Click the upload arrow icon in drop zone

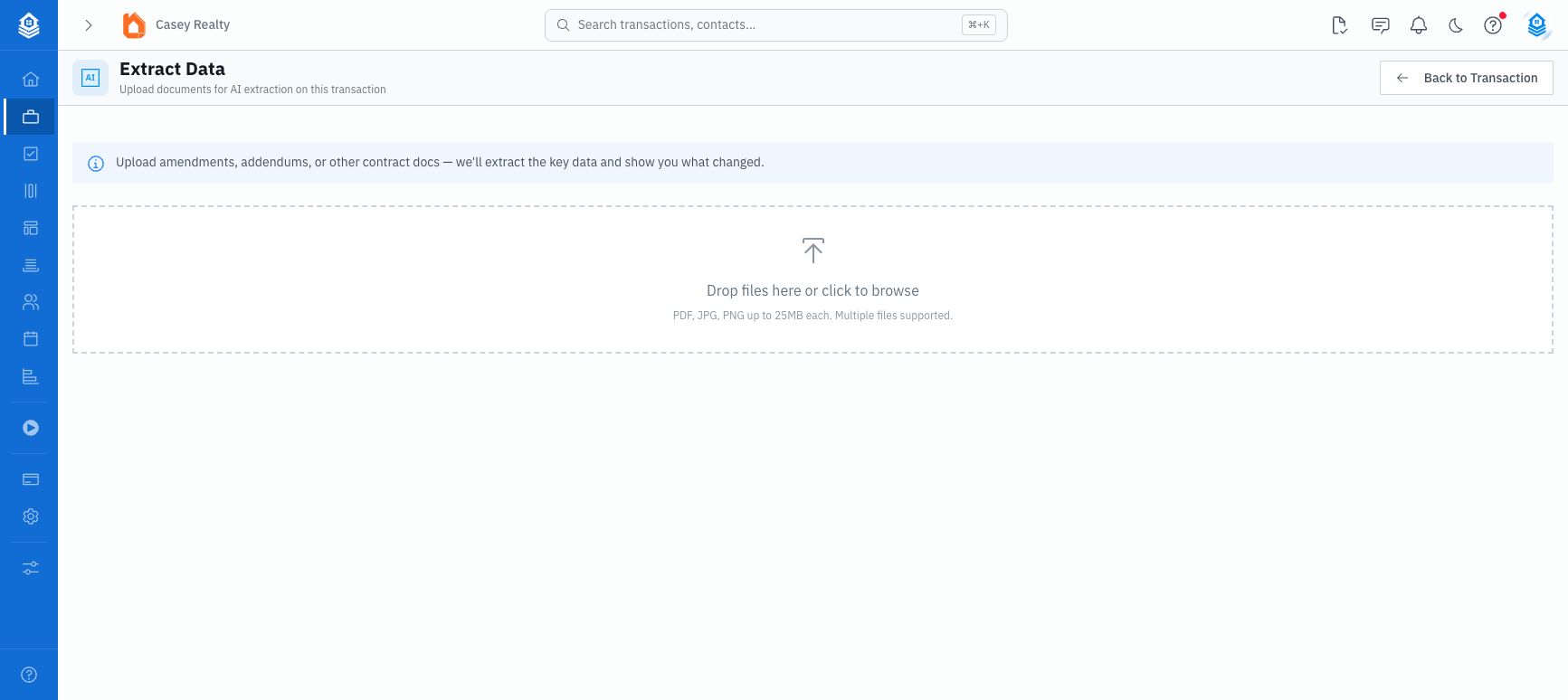coord(813,251)
